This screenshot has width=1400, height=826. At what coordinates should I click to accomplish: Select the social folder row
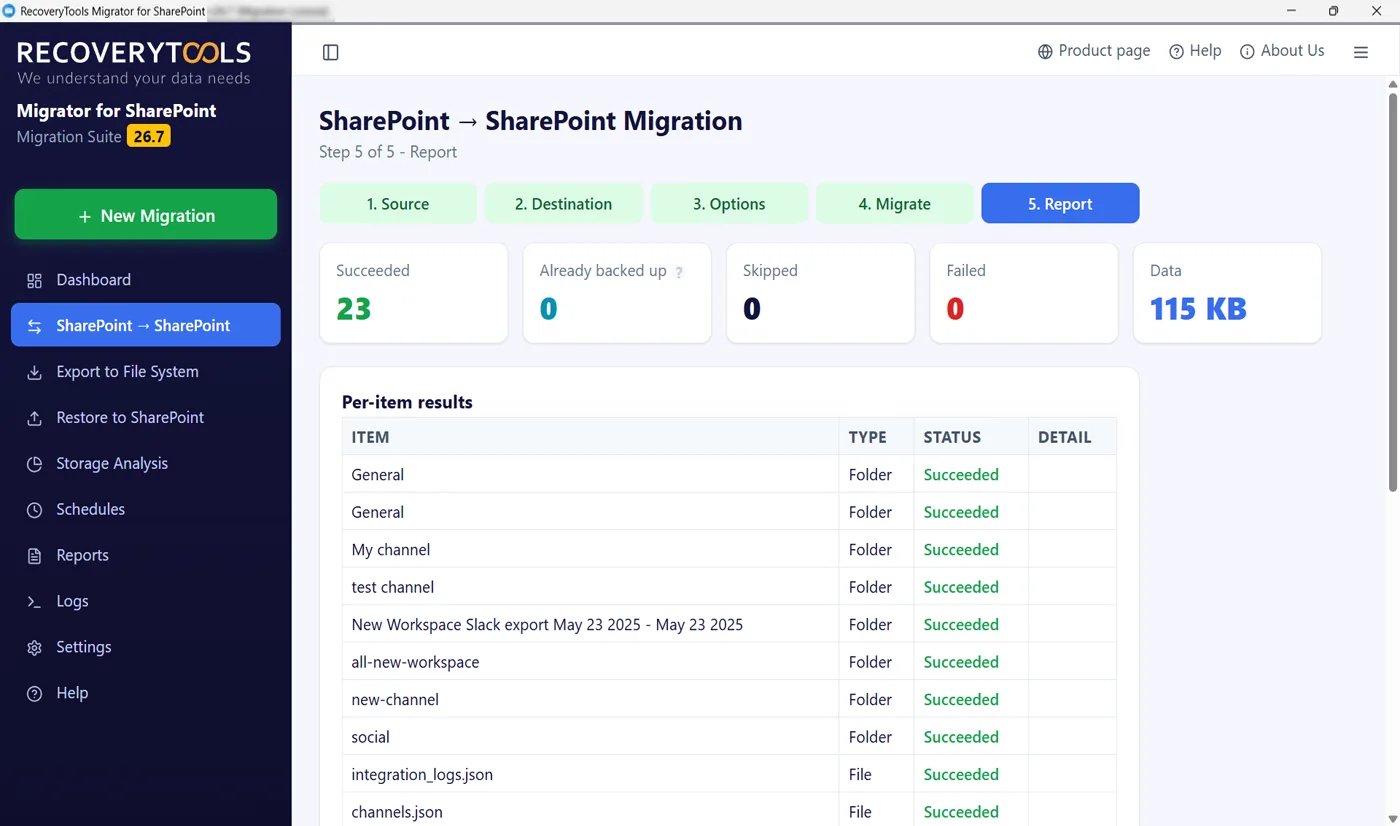(729, 737)
